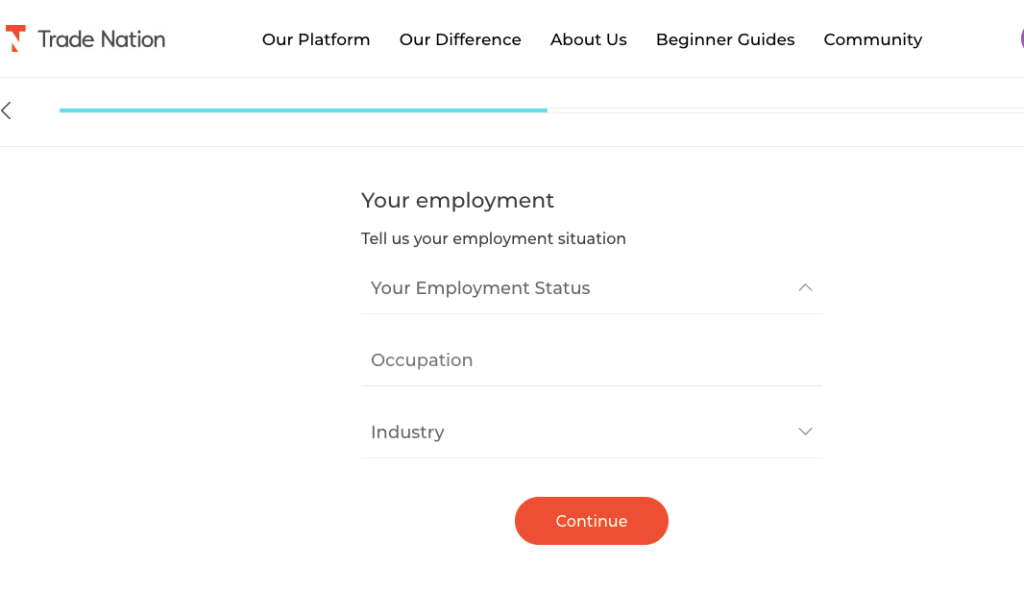Open the Our Difference menu

click(x=460, y=40)
